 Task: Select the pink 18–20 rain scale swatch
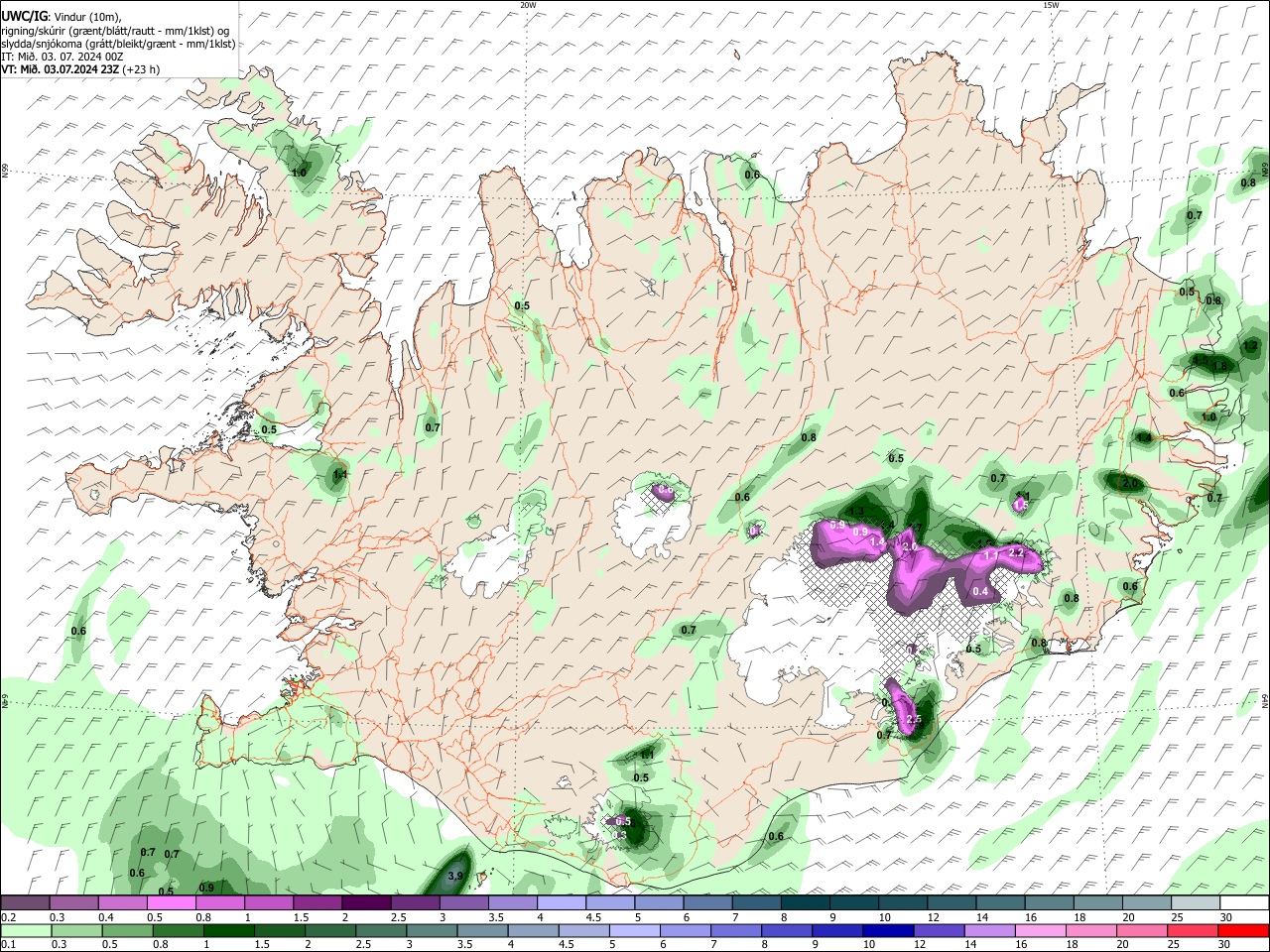pos(1091,930)
